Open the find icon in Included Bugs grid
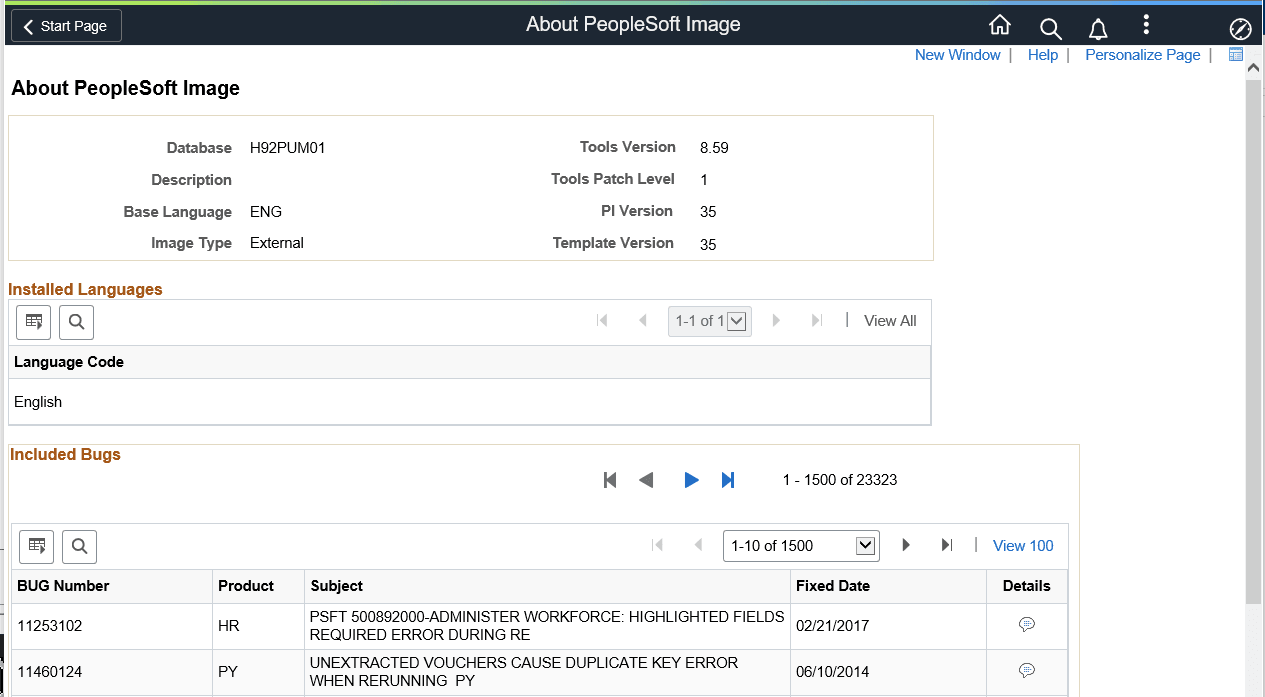The width and height of the screenshot is (1265, 697). pos(79,546)
